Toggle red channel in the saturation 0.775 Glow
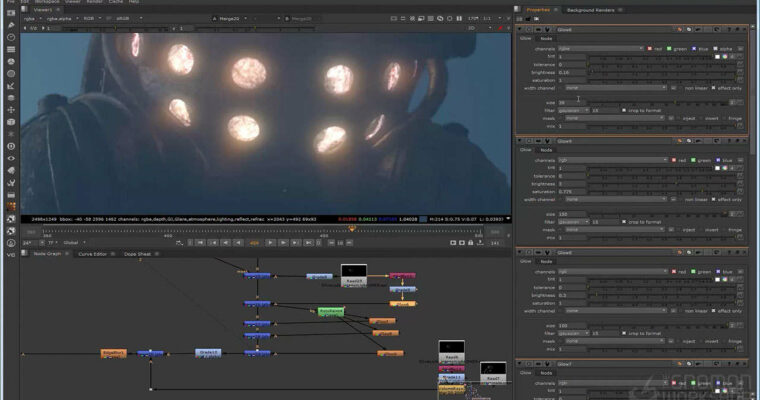The height and width of the screenshot is (400, 760). [674, 160]
